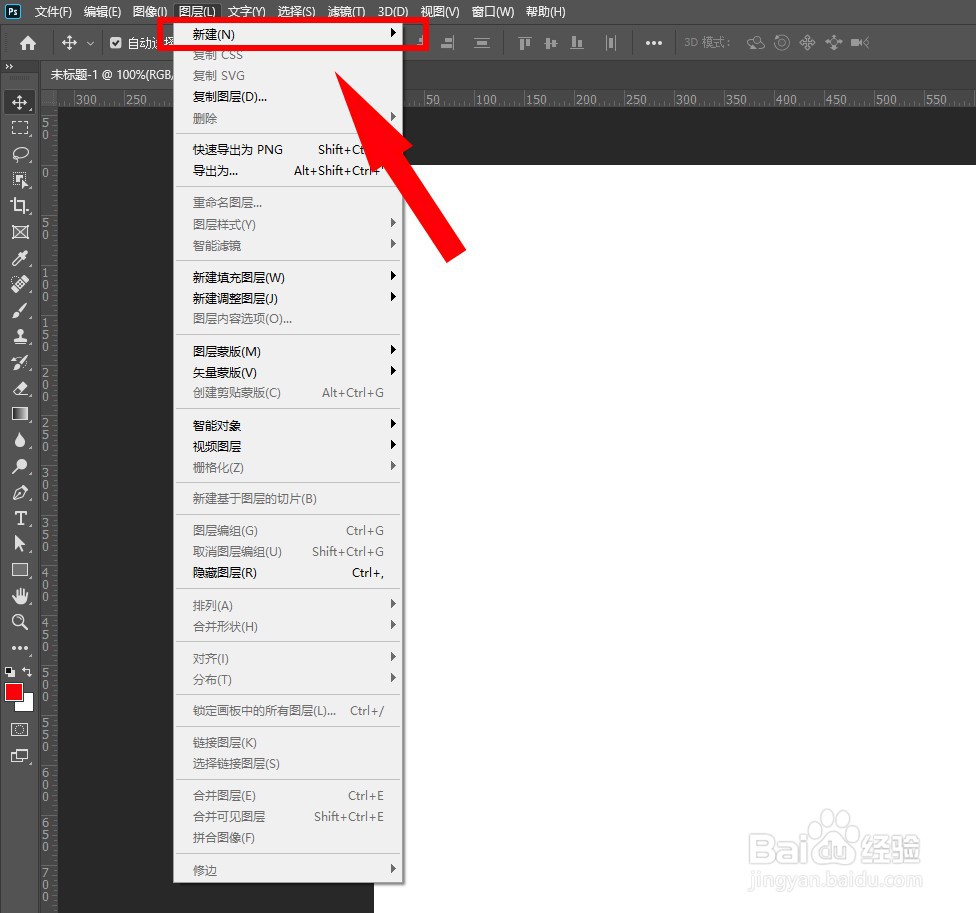The image size is (976, 913).
Task: Select the History Brush tool
Action: point(20,363)
